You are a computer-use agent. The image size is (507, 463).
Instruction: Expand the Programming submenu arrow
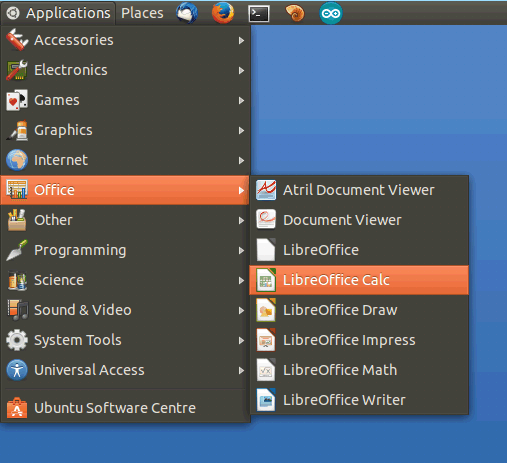point(241,251)
